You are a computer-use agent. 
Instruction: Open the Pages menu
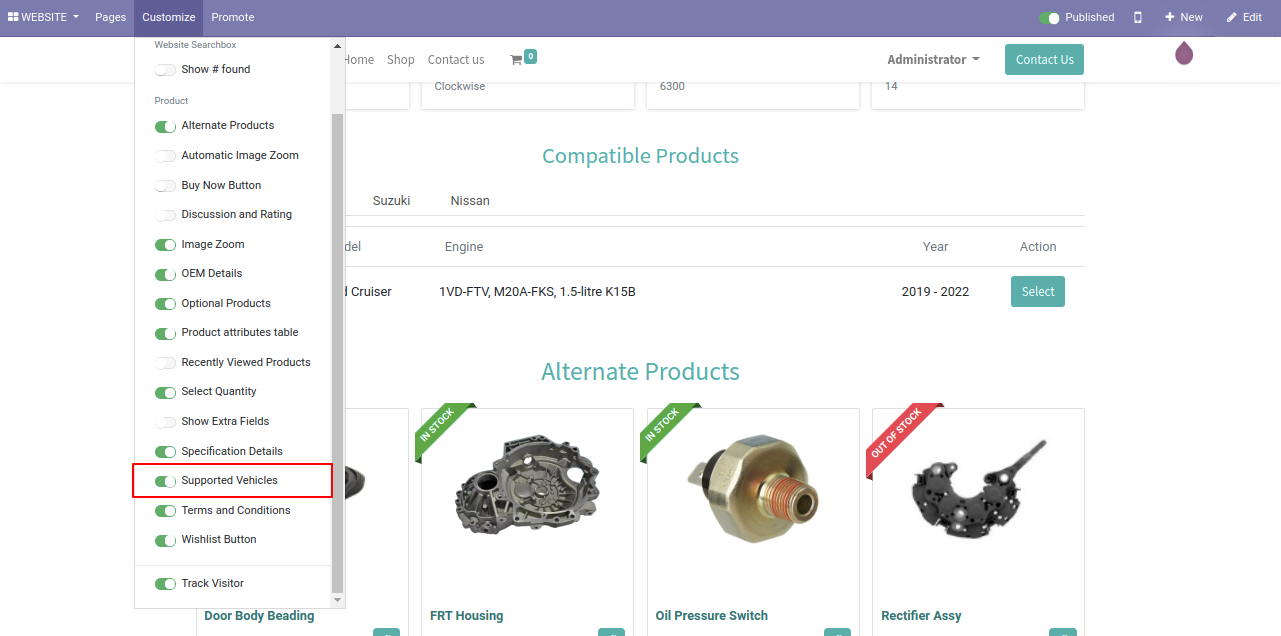pyautogui.click(x=110, y=17)
